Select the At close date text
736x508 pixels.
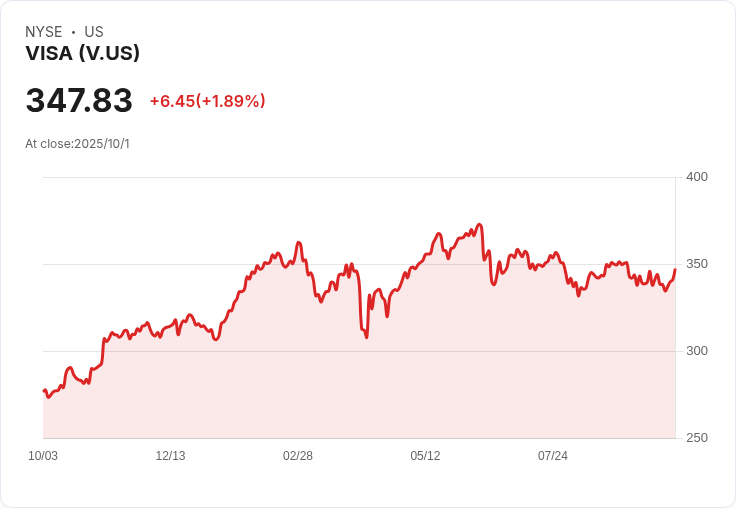(x=77, y=144)
